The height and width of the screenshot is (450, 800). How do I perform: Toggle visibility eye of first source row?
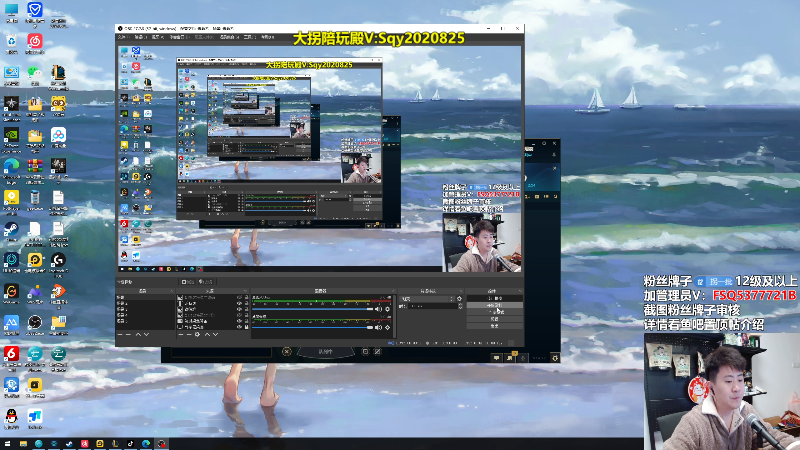tap(239, 297)
